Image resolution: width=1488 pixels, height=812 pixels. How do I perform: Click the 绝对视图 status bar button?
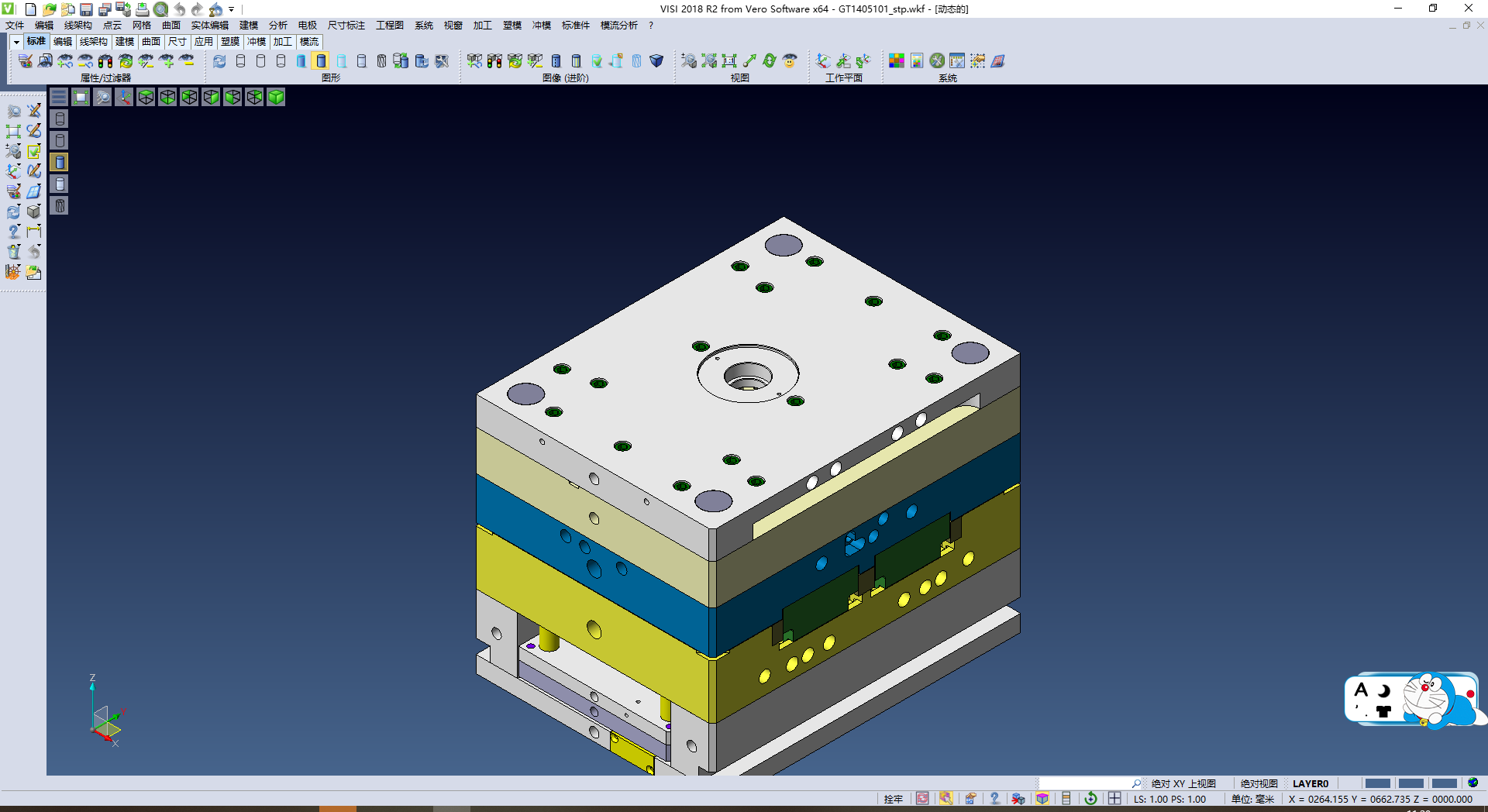point(1259,783)
